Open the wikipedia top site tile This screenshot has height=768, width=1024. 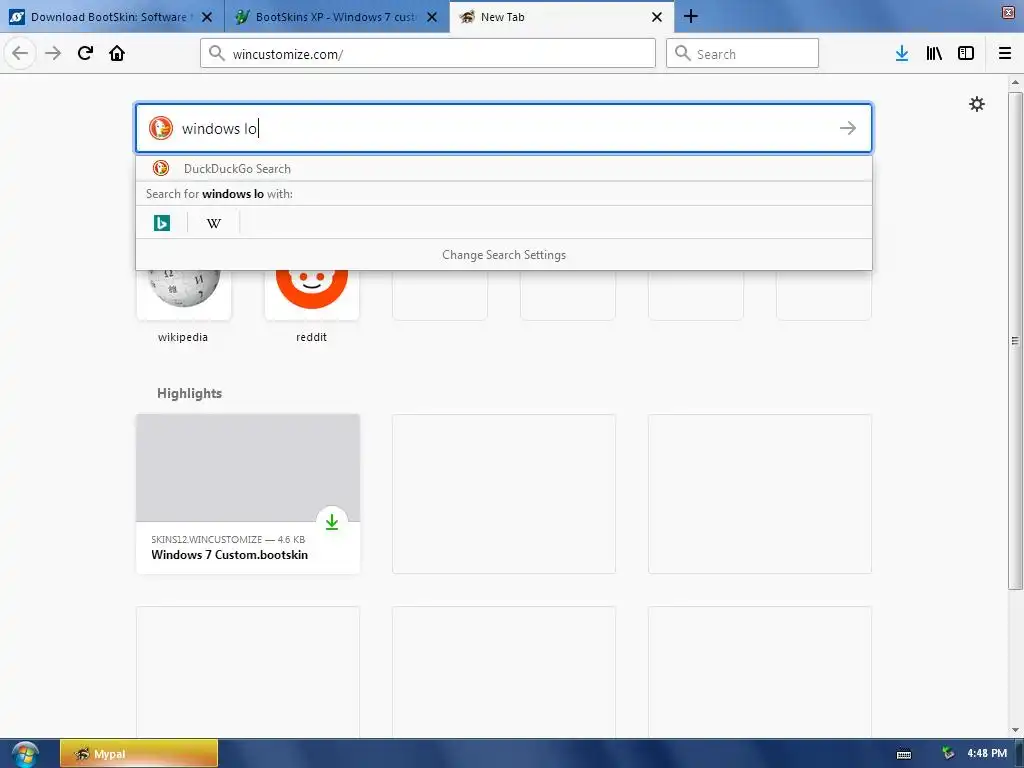tap(183, 293)
